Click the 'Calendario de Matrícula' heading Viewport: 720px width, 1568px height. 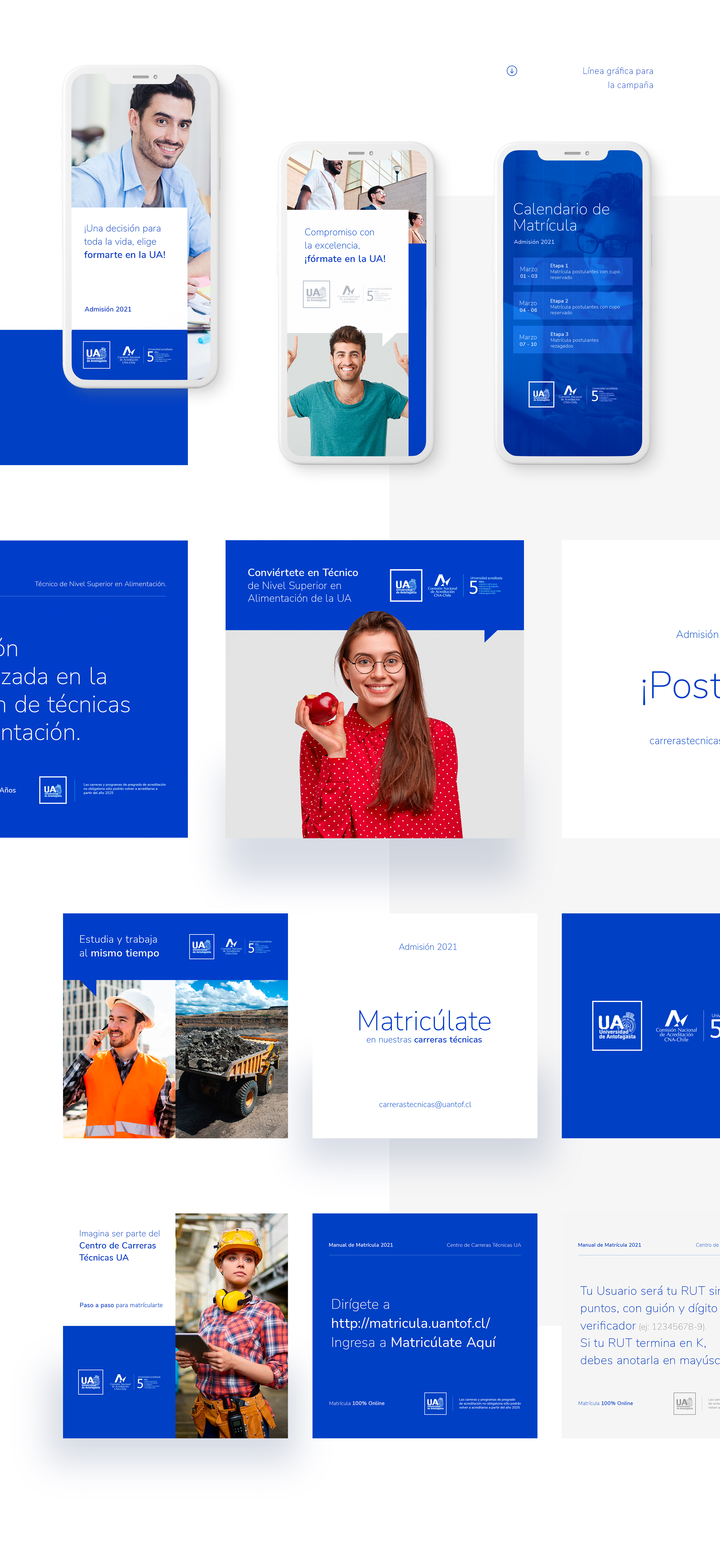click(561, 217)
